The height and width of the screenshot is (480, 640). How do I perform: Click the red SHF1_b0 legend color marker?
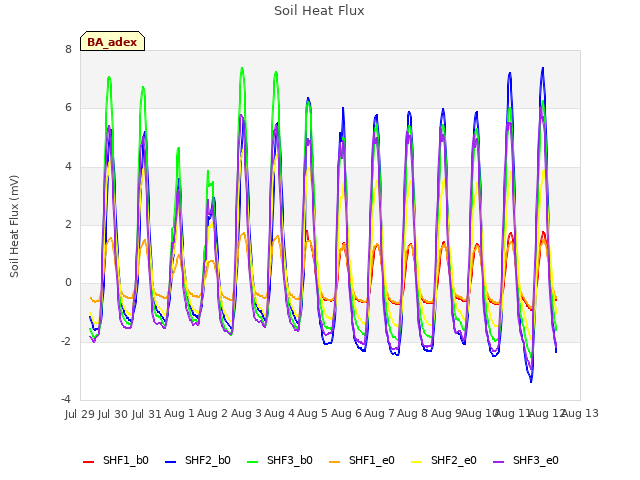point(89,462)
